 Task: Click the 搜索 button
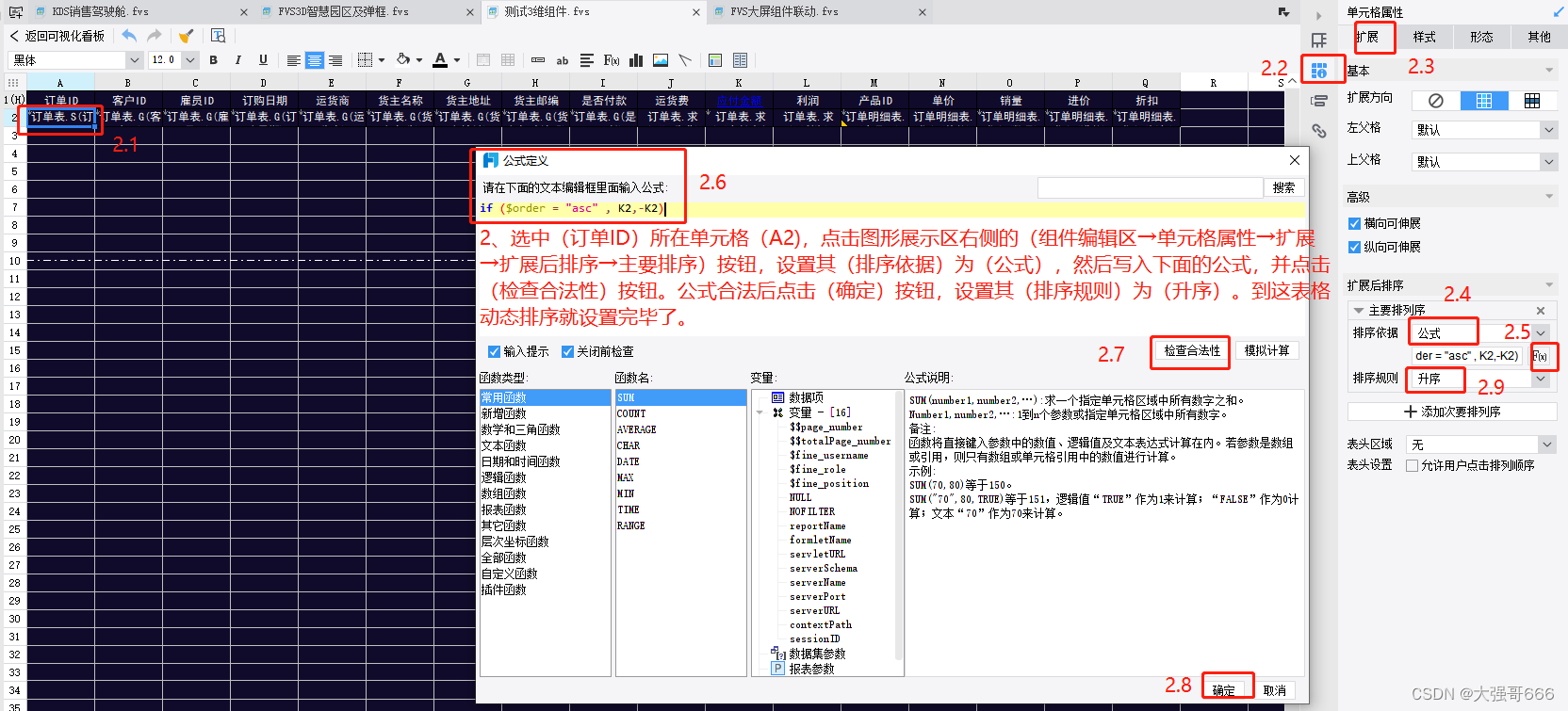[x=1283, y=187]
